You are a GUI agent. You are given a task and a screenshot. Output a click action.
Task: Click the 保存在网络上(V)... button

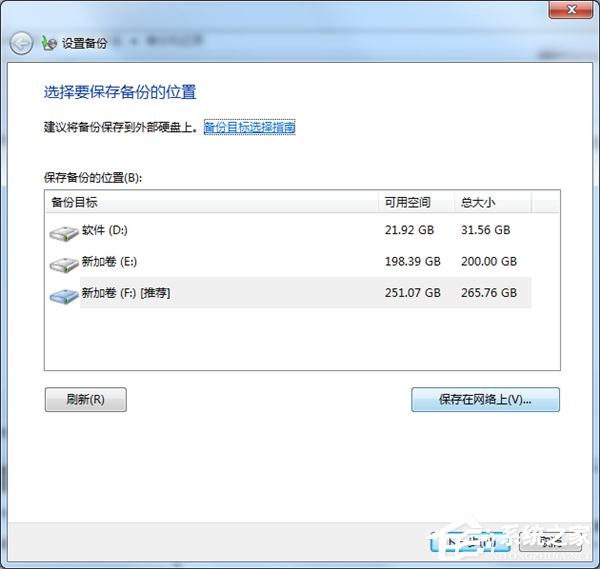485,400
